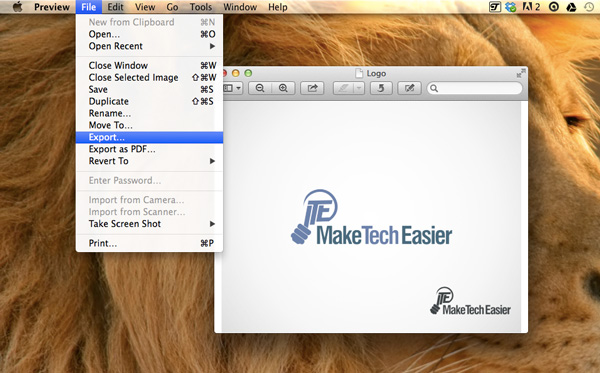Click the search field in Preview toolbar

click(474, 88)
